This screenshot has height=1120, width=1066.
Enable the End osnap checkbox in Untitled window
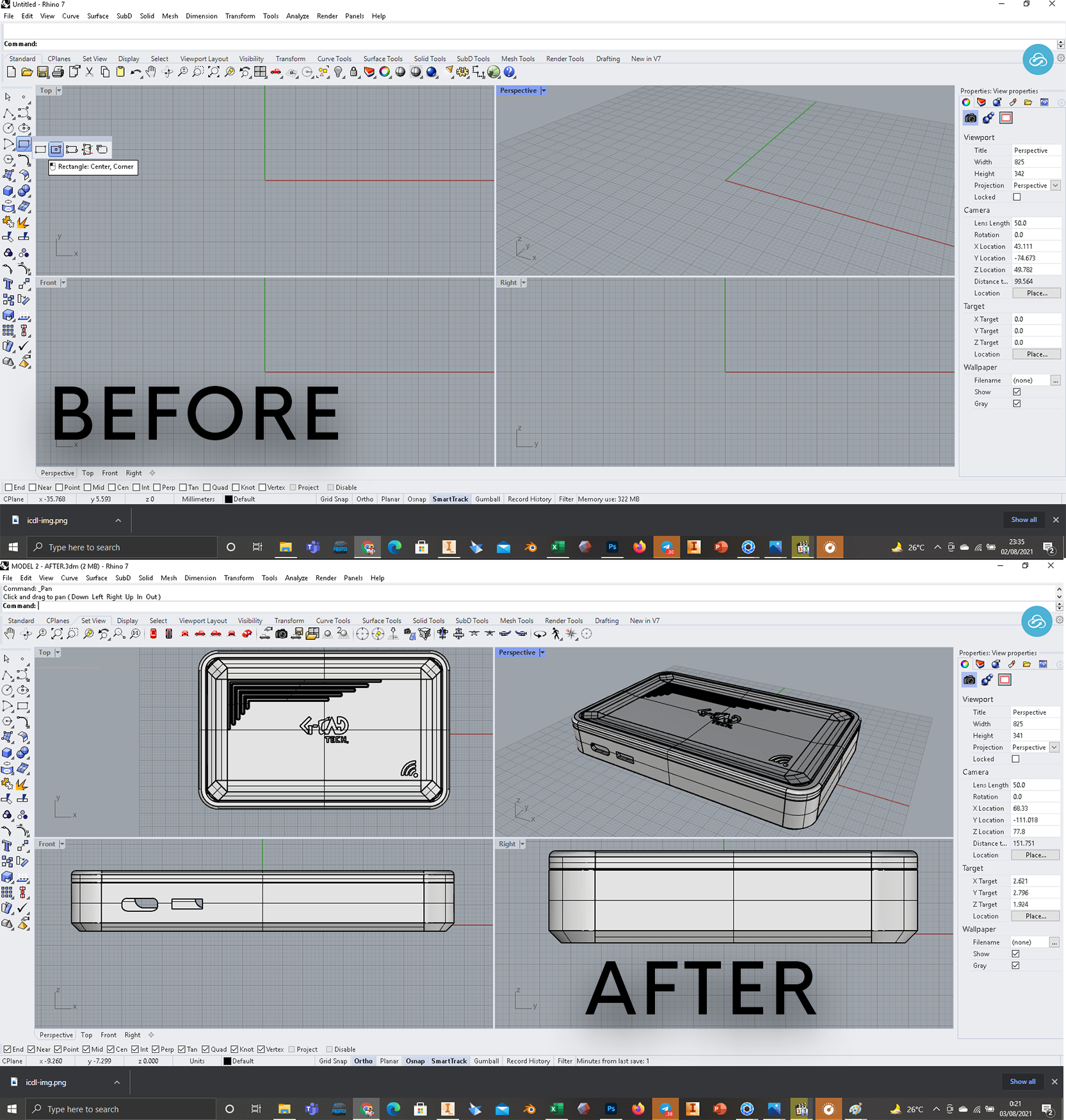click(9, 488)
